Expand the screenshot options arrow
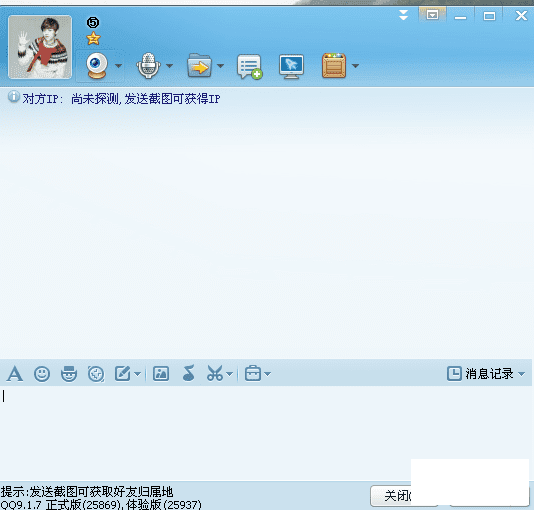 point(230,374)
